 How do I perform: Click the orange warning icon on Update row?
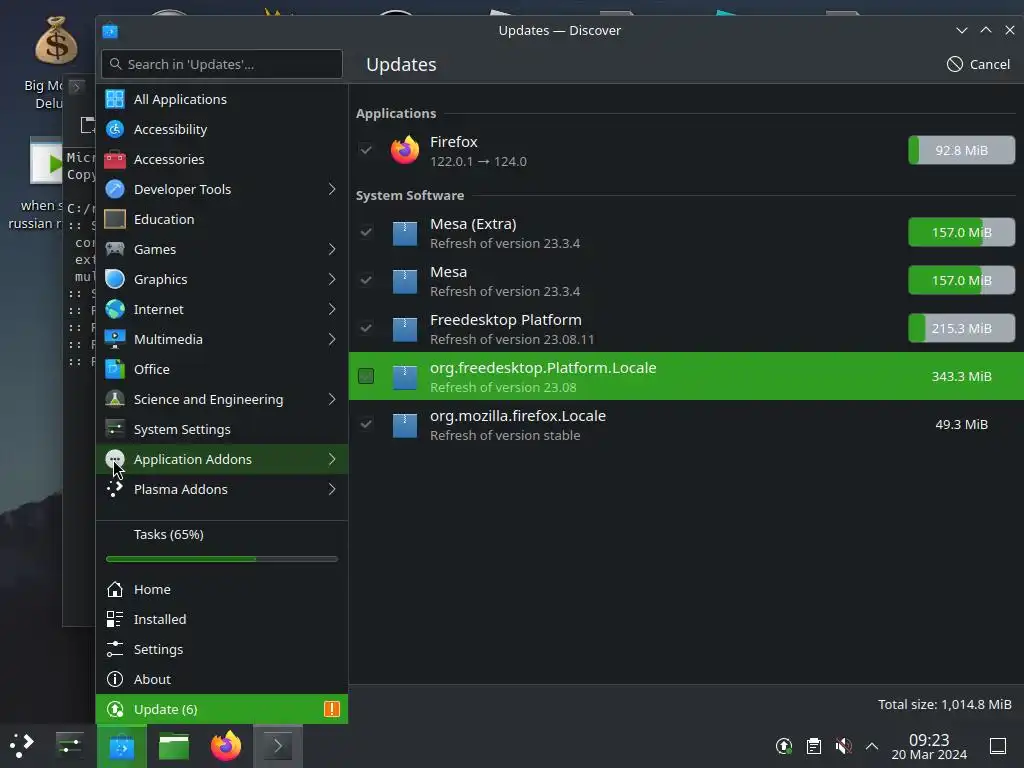[332, 709]
